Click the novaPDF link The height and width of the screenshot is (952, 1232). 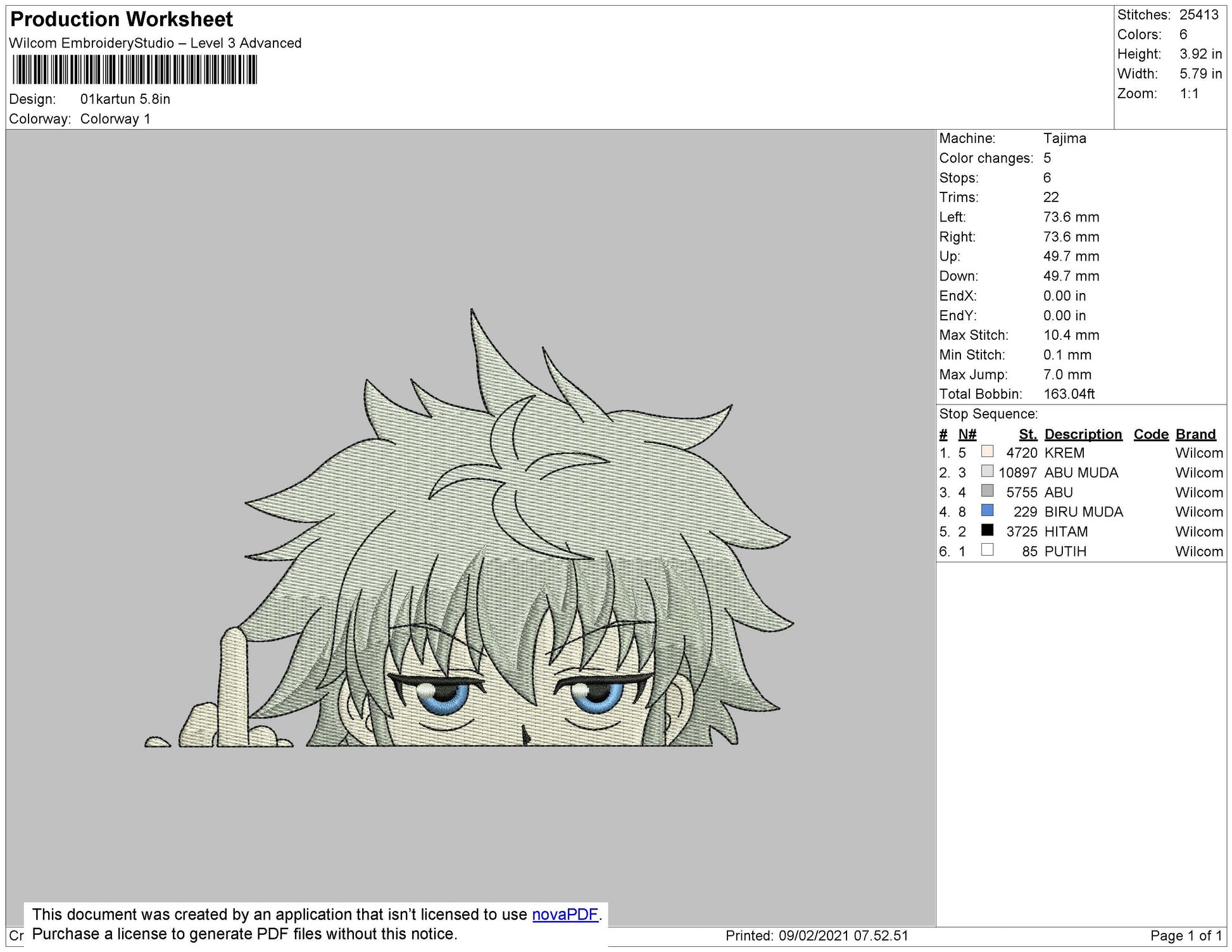pos(565,915)
